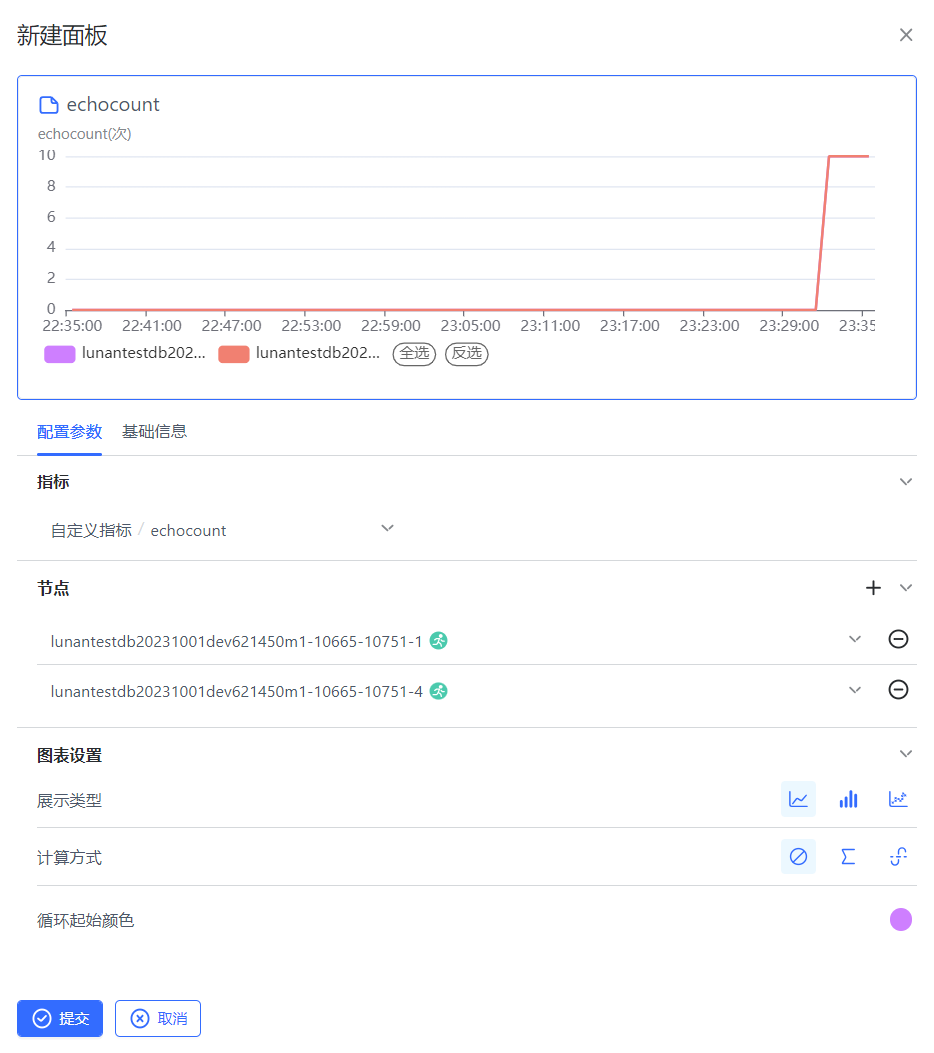Choose the sum calculation icon

click(x=848, y=857)
